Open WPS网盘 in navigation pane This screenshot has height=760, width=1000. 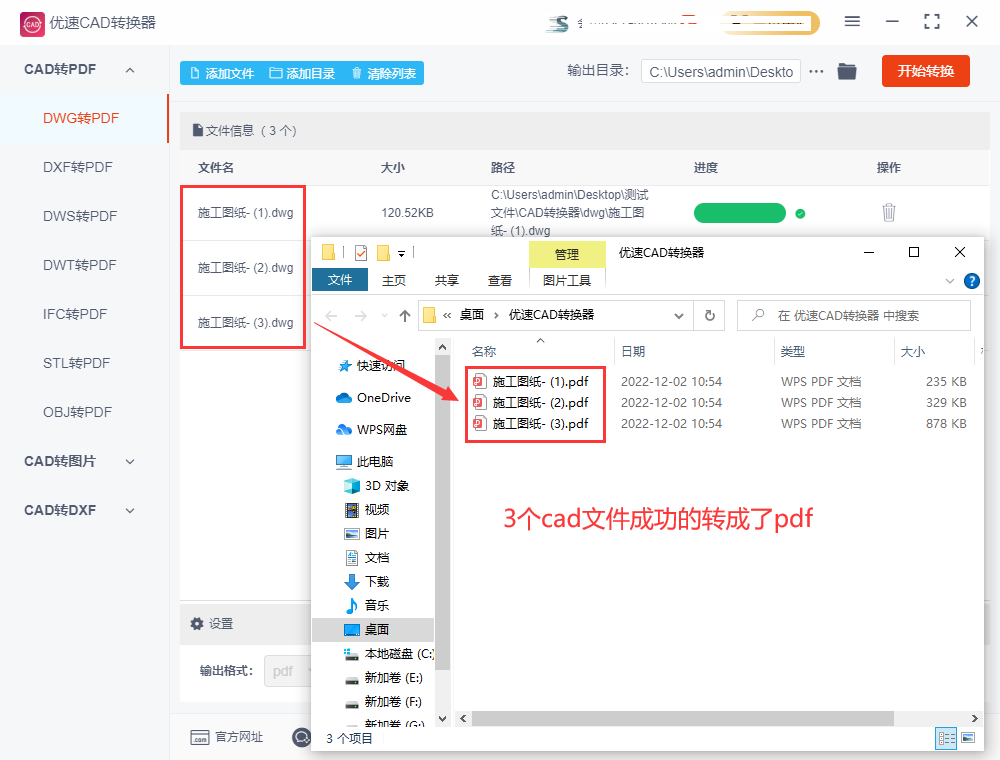coord(372,430)
